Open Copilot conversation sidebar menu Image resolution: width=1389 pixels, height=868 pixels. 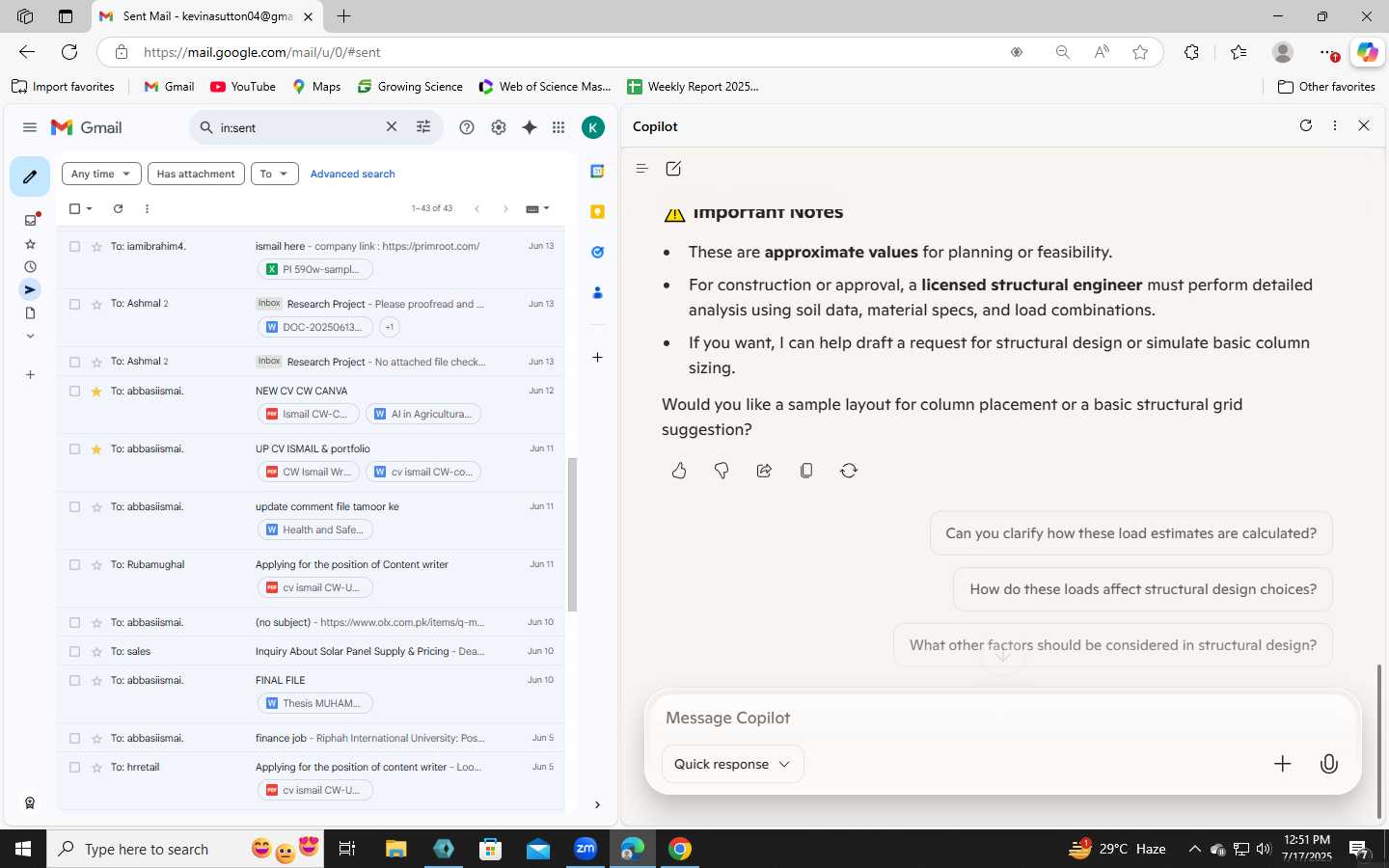641,169
